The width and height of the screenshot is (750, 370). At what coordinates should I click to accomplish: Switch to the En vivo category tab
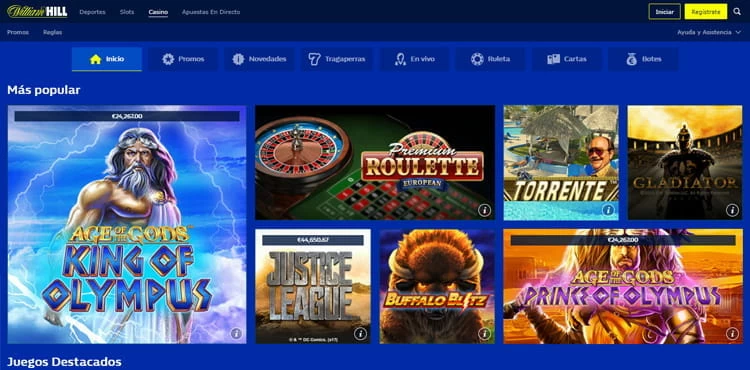pyautogui.click(x=414, y=59)
